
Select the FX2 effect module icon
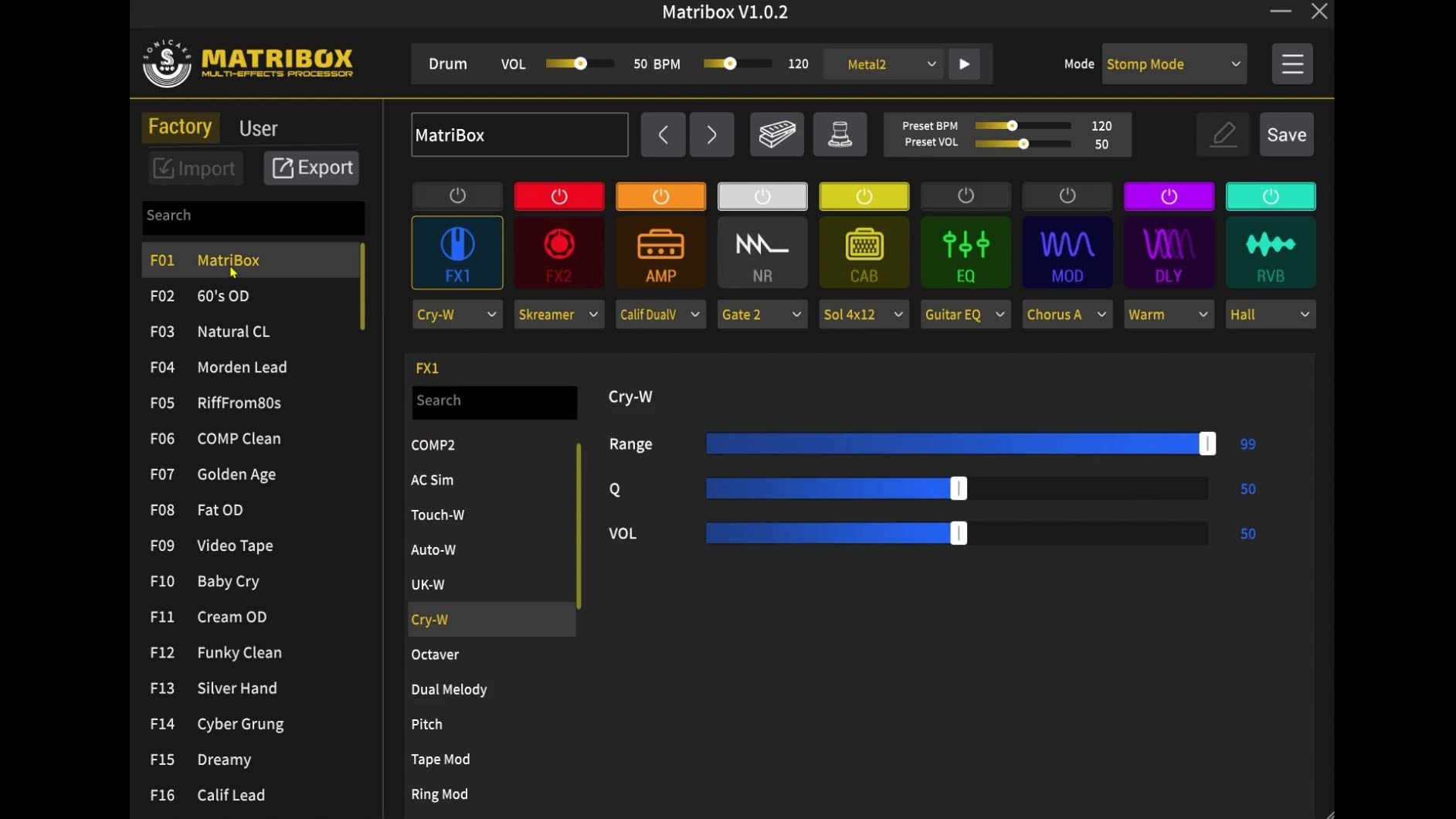(x=559, y=253)
